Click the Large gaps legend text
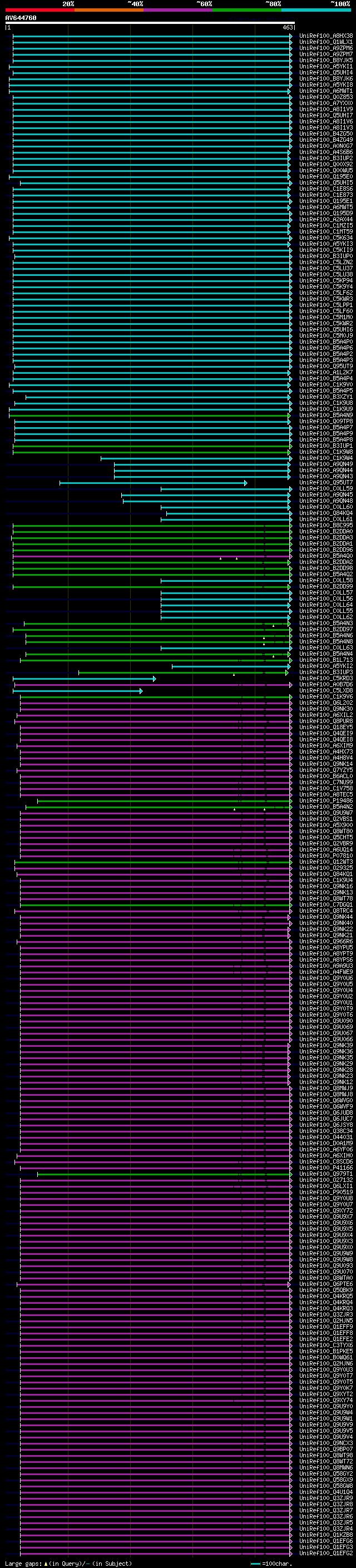The width and height of the screenshot is (356, 1568). pos(23,1564)
